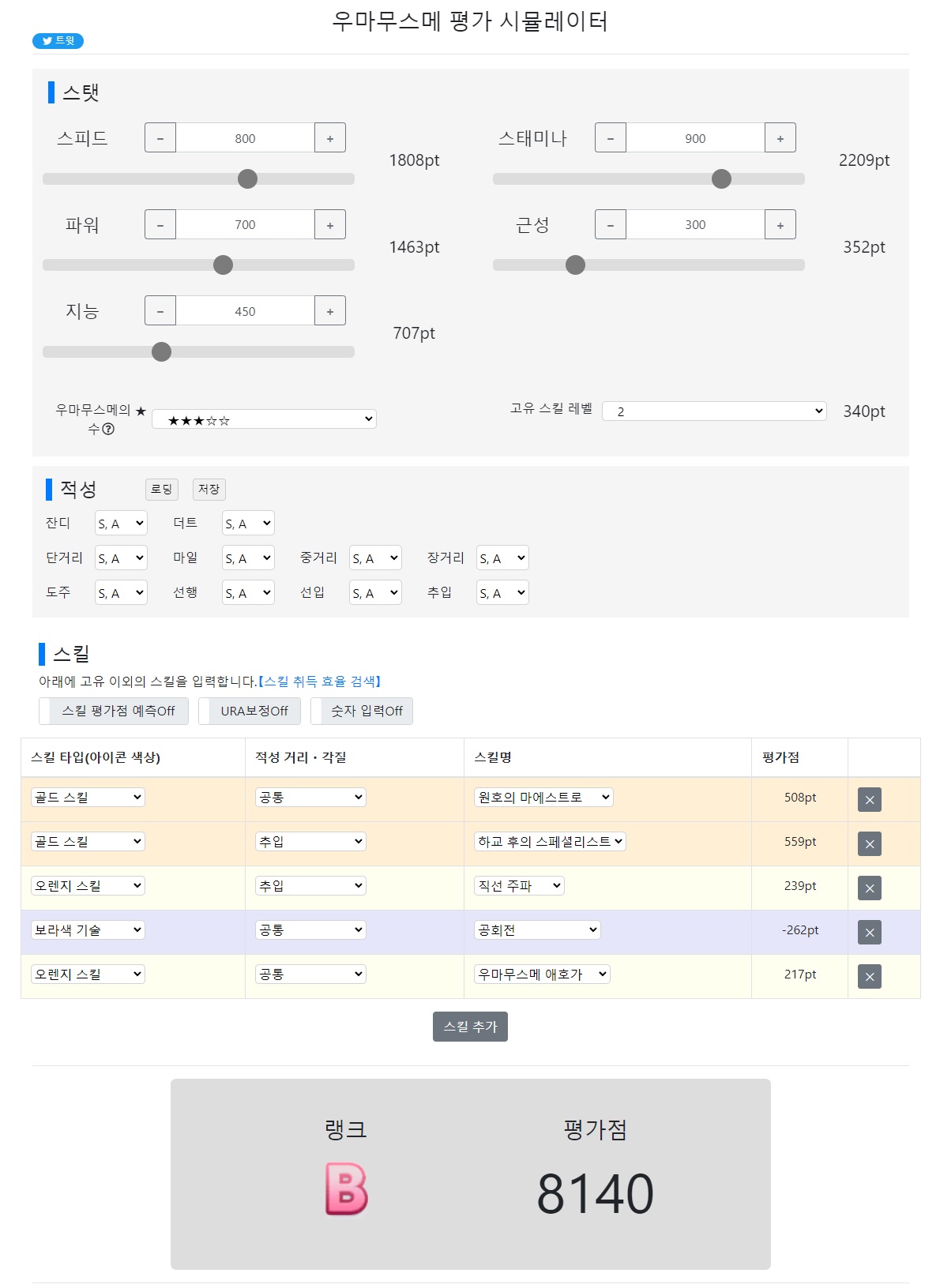Viewport: 940px width, 1288px height.
Task: Decrease the 지능 value with minus
Action: (160, 311)
